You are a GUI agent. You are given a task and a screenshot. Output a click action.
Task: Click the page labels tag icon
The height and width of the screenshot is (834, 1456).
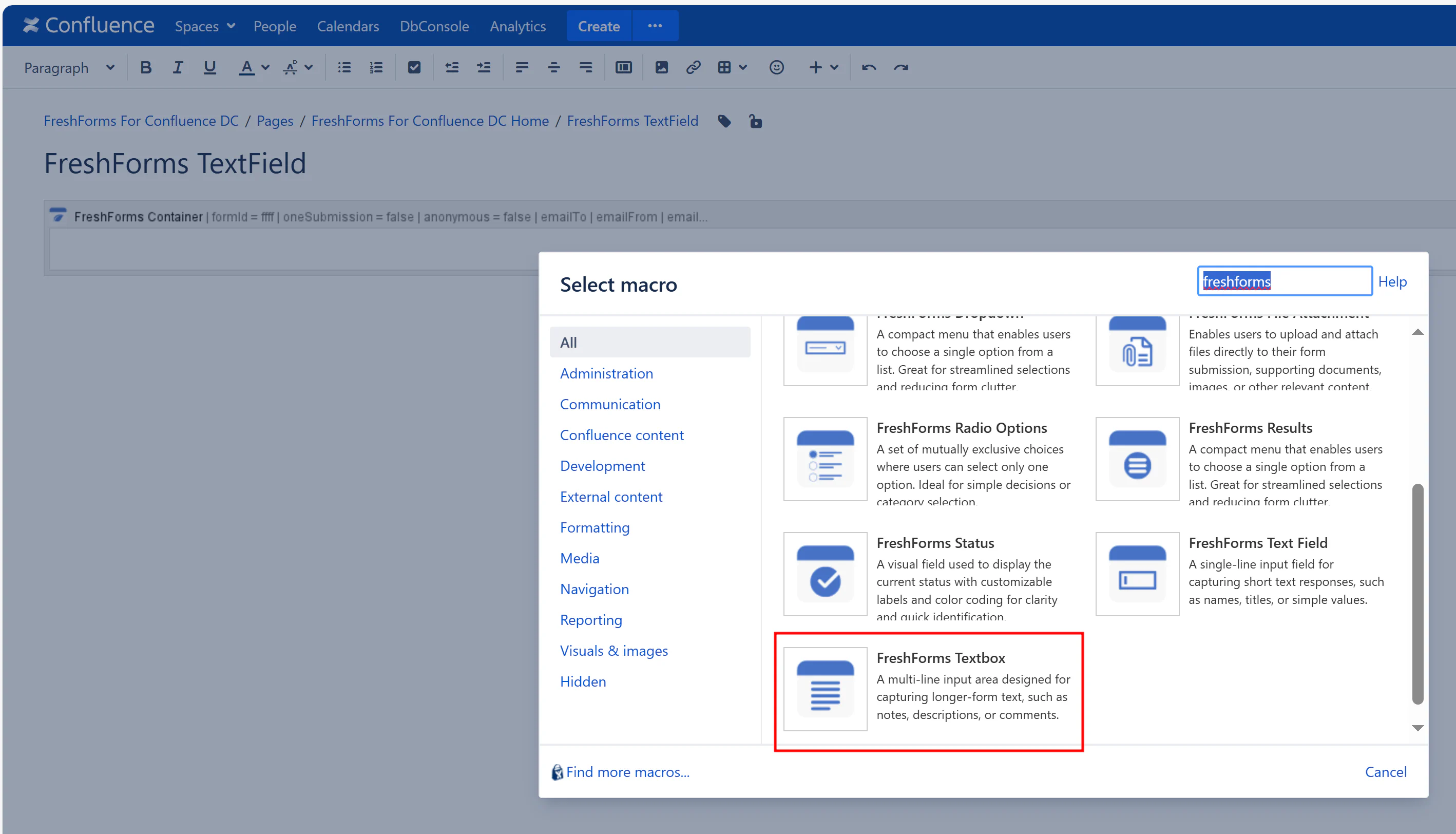pos(724,121)
